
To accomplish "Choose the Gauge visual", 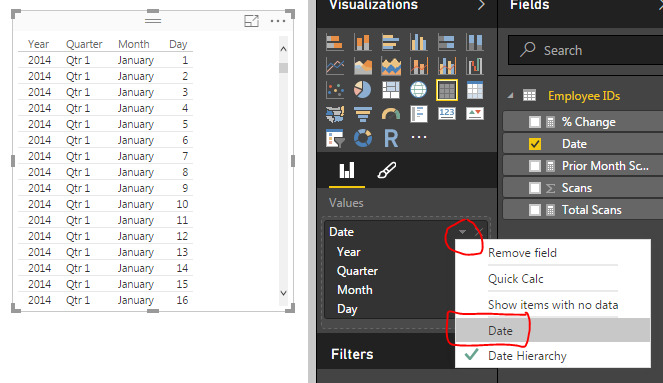I will [391, 114].
